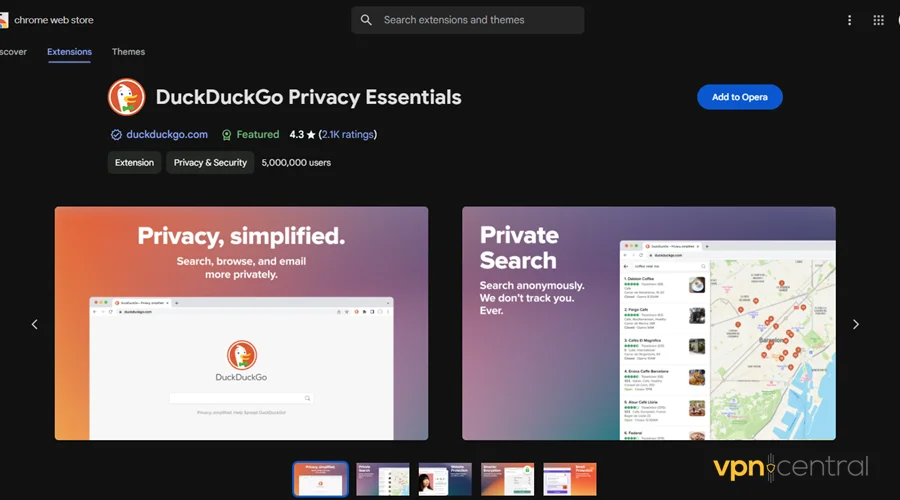Viewport: 900px width, 500px height.
Task: Select the second Private Search thumbnail
Action: click(x=383, y=479)
